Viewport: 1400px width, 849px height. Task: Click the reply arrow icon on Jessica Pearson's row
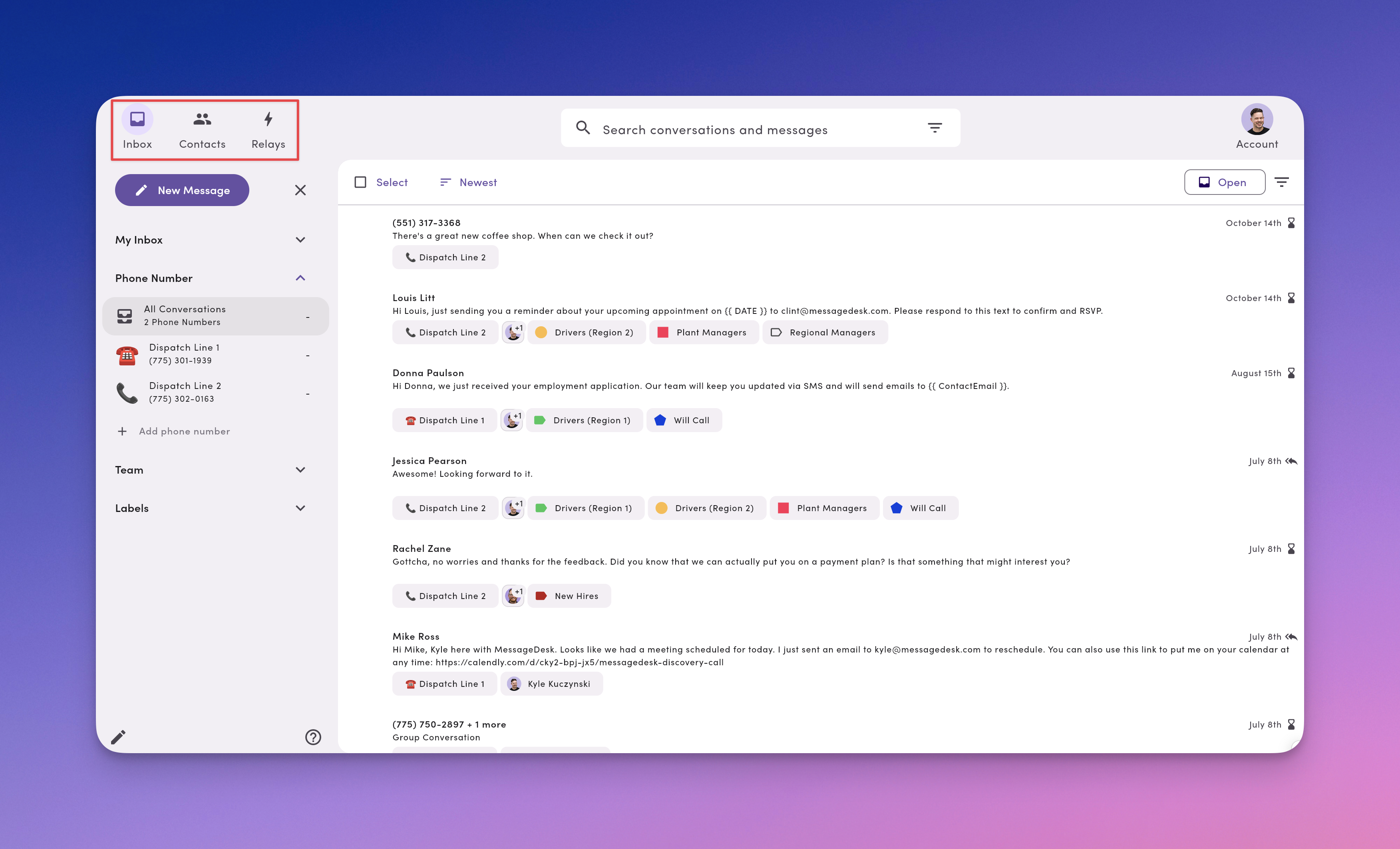[x=1291, y=460]
